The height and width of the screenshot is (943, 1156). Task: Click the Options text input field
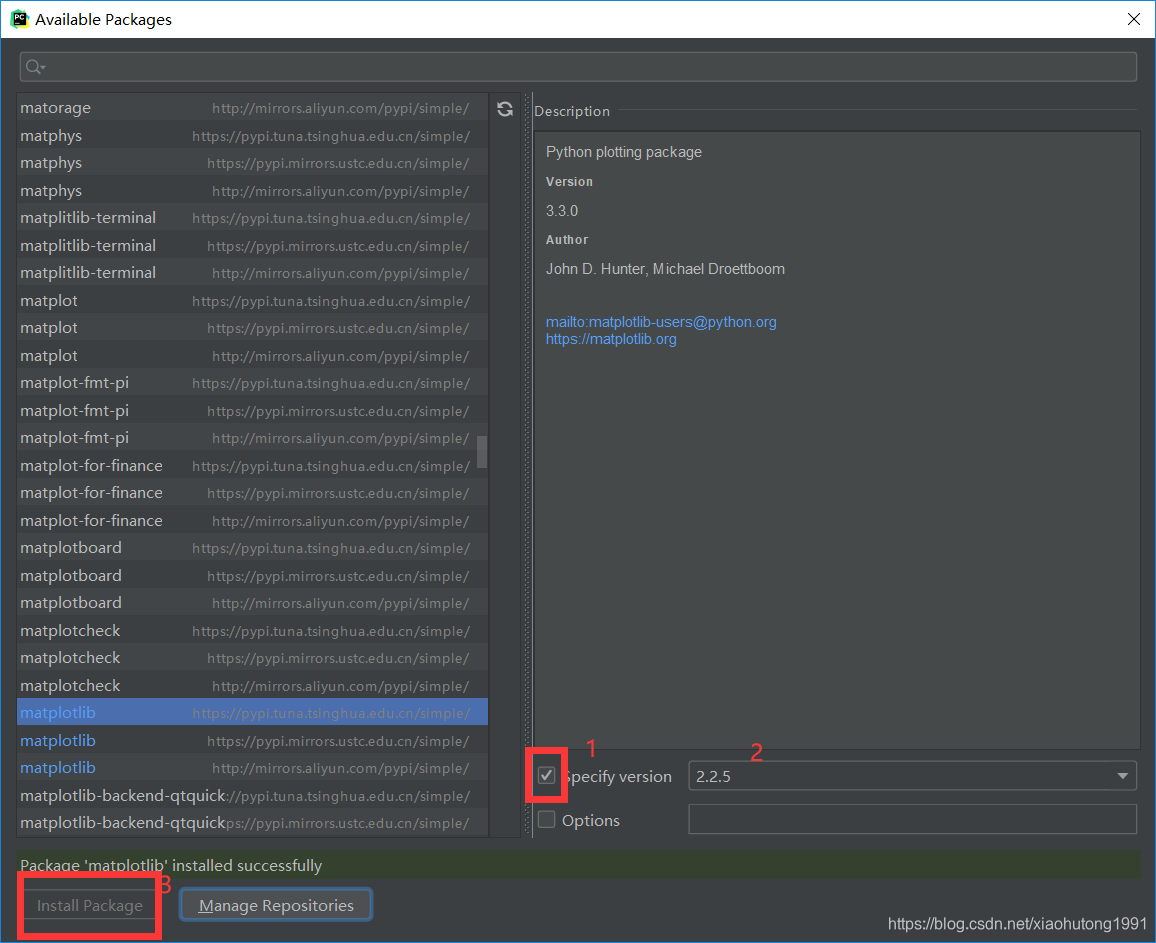point(912,819)
